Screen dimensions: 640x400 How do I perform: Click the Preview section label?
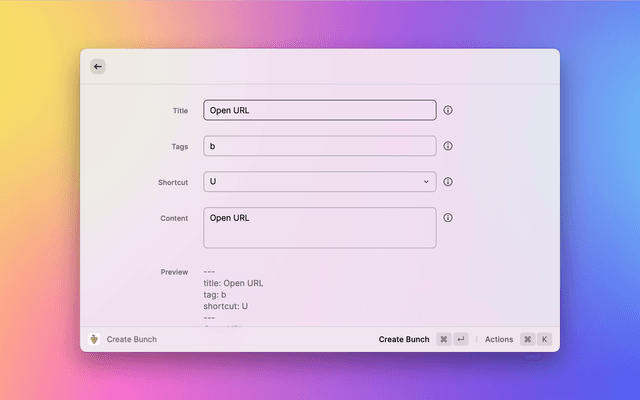point(174,272)
